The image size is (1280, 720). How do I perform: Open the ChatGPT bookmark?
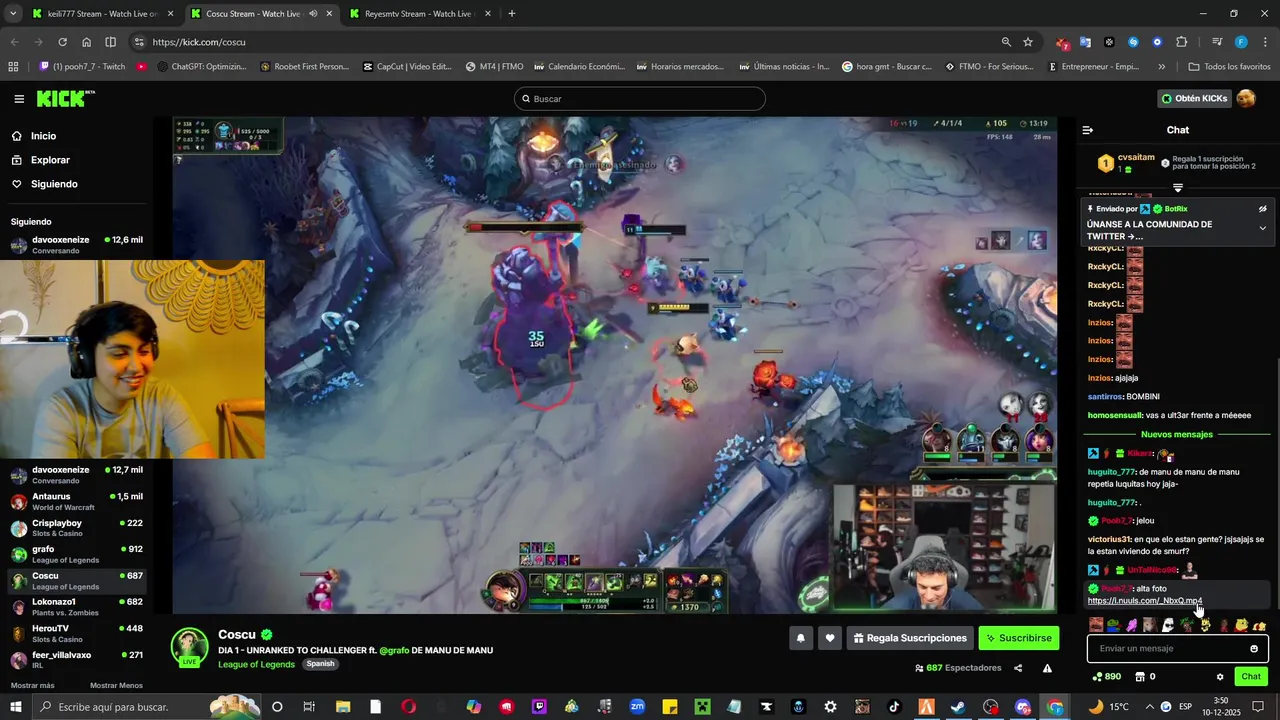click(200, 67)
